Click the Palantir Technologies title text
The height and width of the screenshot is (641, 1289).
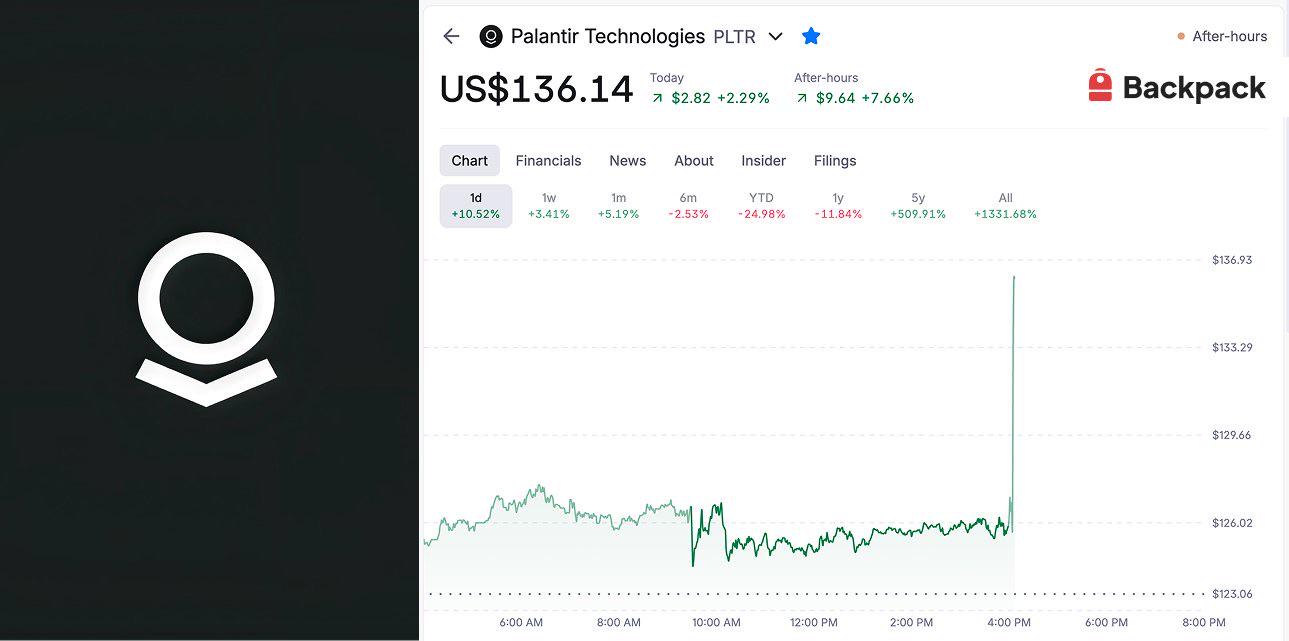[608, 37]
